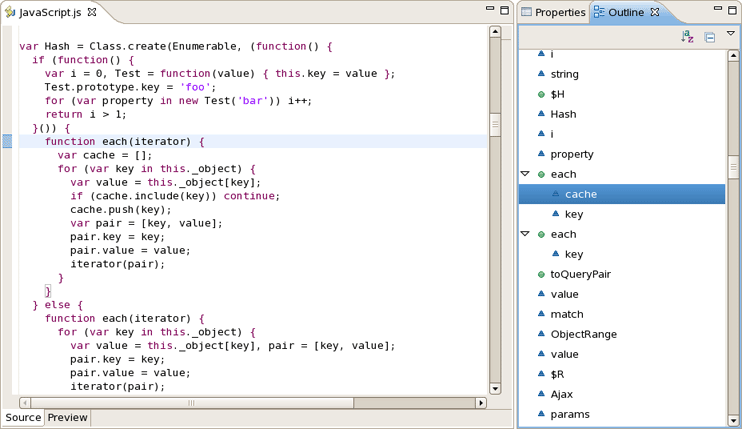Select the string variable in Outline
Image resolution: width=742 pixels, height=429 pixels.
tap(564, 74)
